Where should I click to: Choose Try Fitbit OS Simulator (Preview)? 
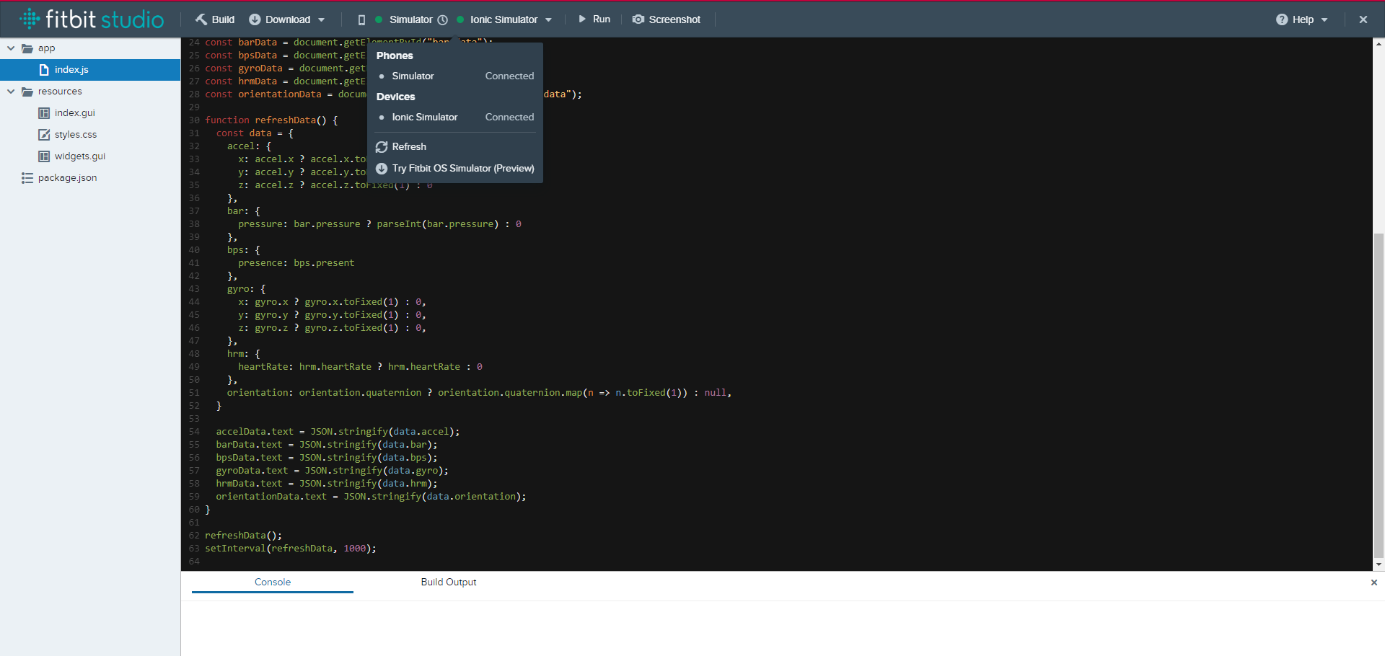click(x=463, y=168)
